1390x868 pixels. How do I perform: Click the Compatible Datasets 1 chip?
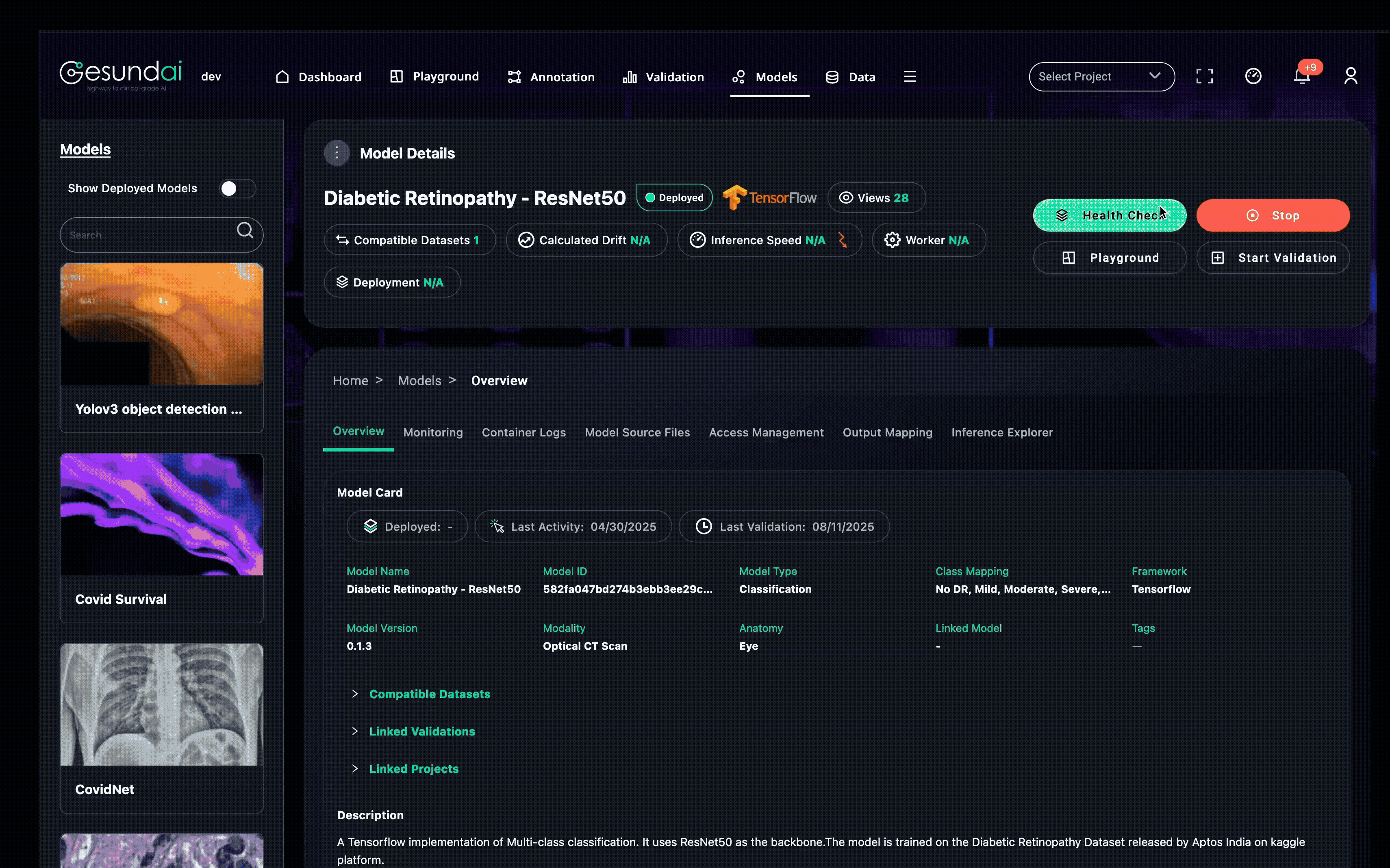(x=409, y=240)
